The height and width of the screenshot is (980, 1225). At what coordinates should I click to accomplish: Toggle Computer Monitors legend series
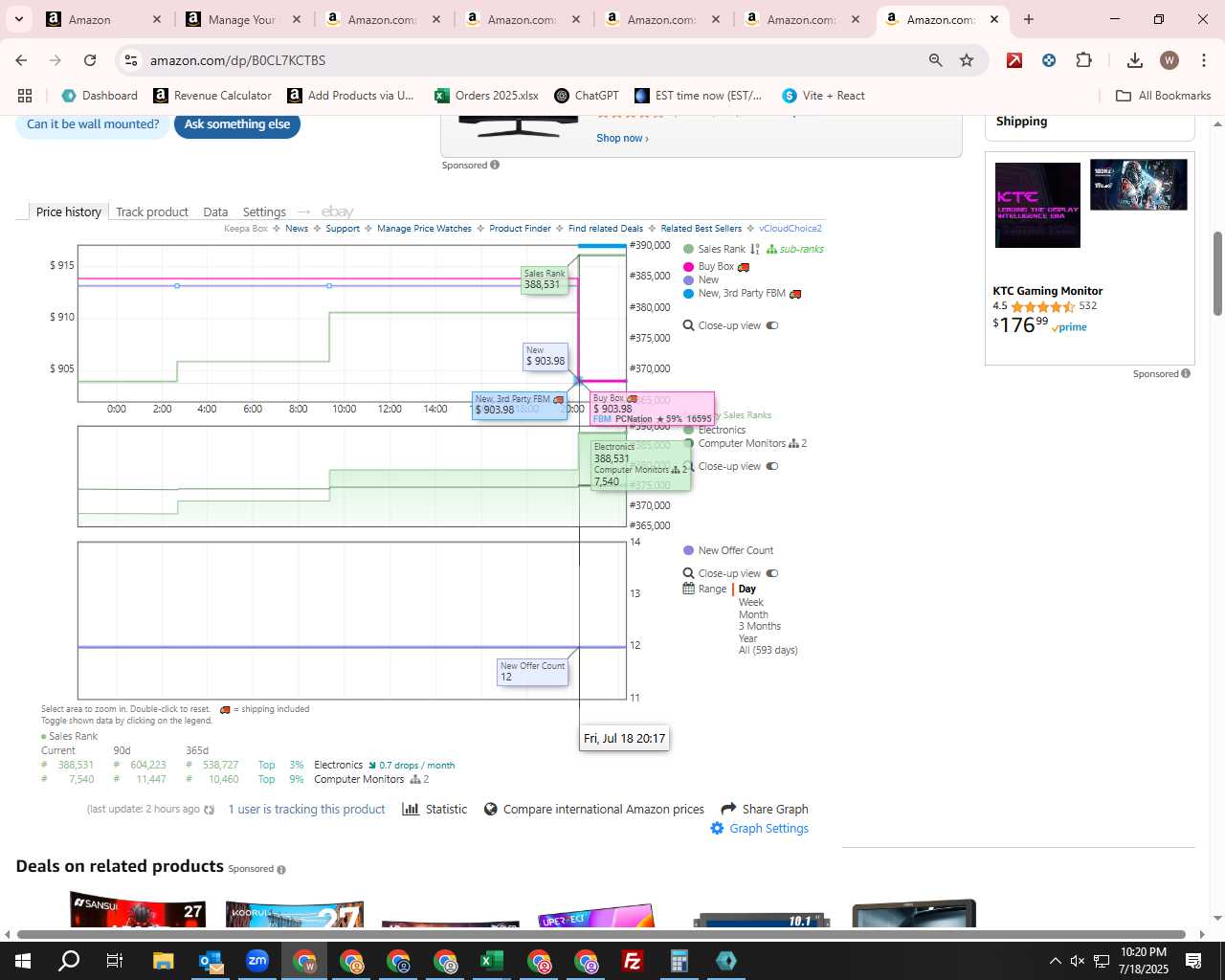click(x=746, y=443)
